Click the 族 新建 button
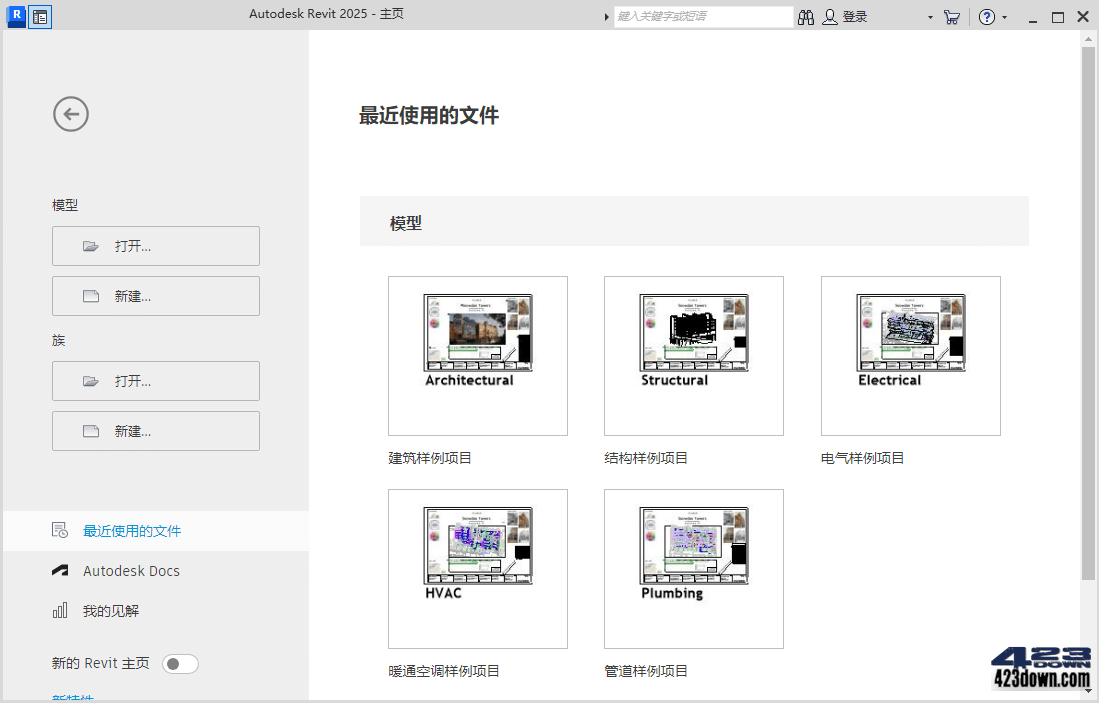Screen dimensions: 1099x703 [155, 430]
